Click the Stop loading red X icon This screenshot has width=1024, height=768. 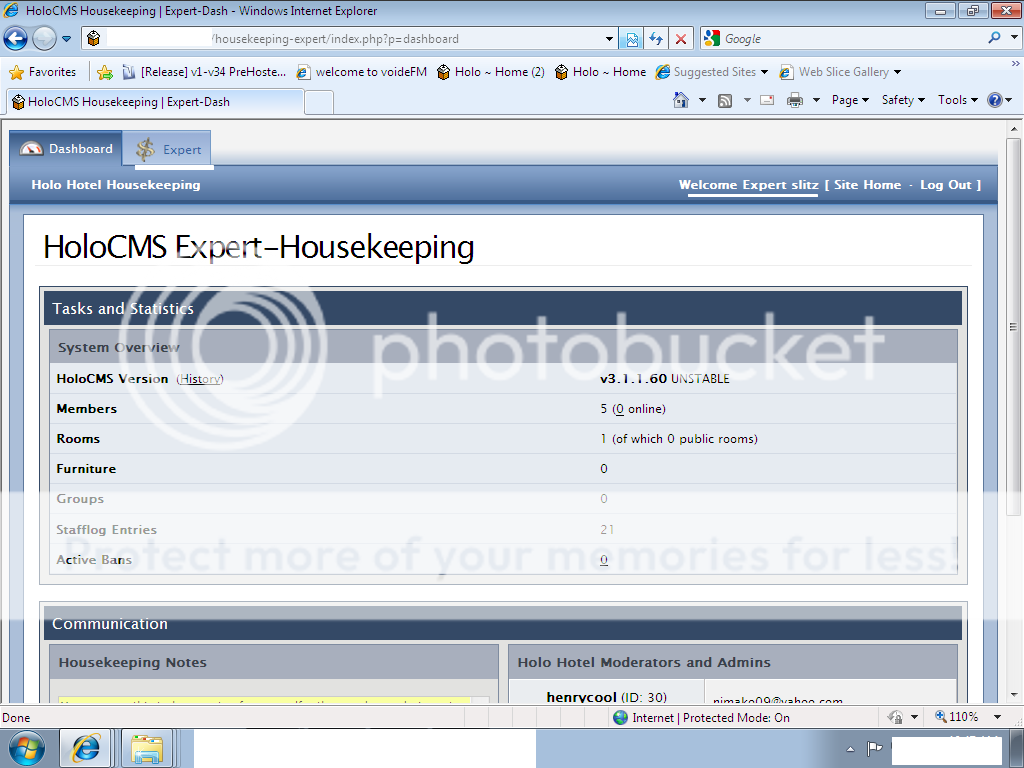coord(681,39)
